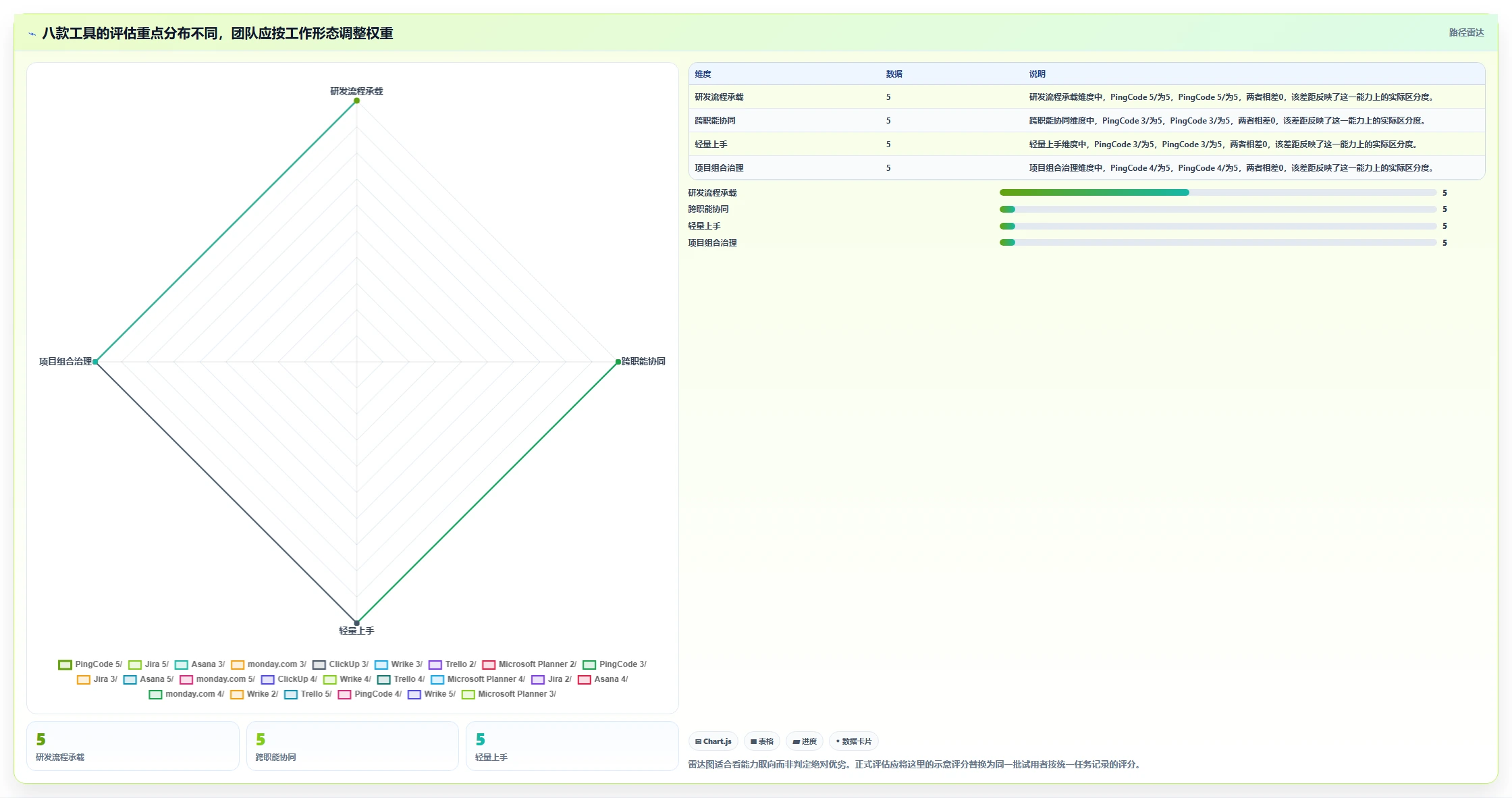The image size is (1512, 798).
Task: Click the description in the 研发流程承载 row
Action: [1231, 97]
